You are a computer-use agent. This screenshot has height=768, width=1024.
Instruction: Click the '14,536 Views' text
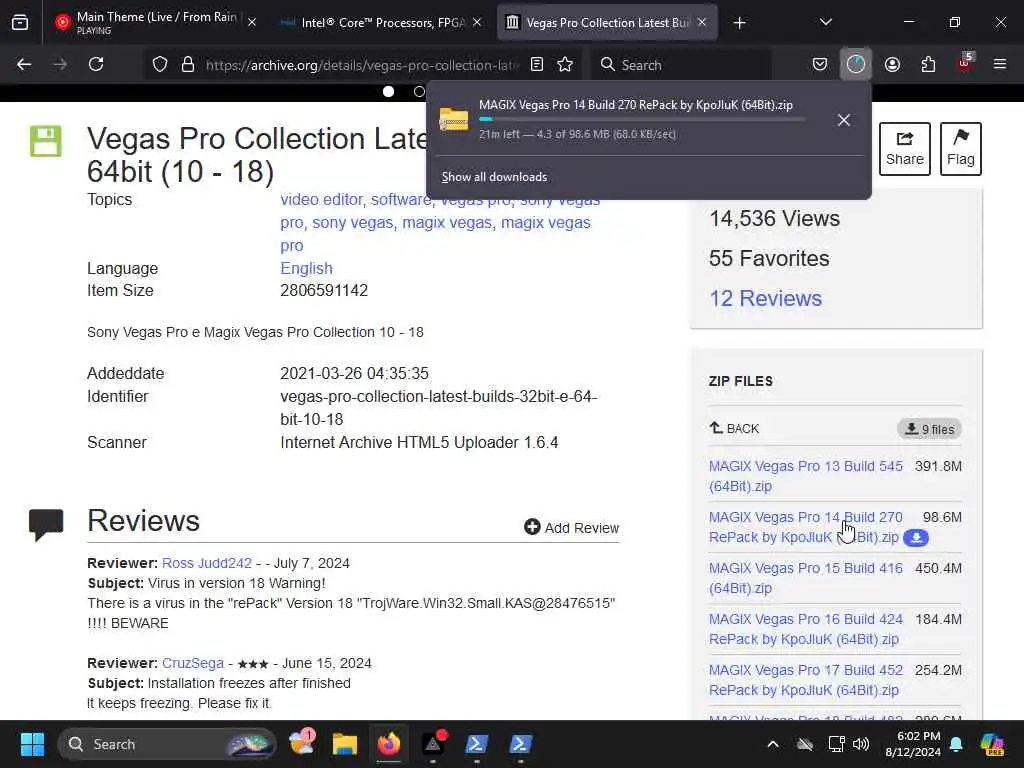click(x=775, y=219)
